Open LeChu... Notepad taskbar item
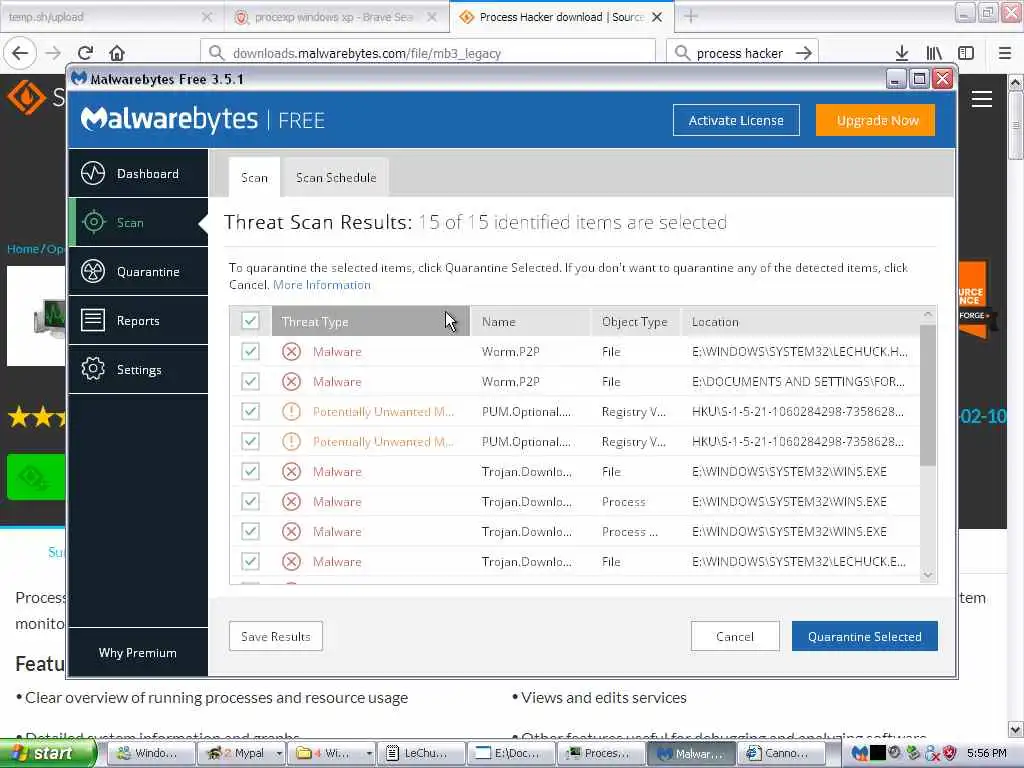 (x=421, y=753)
